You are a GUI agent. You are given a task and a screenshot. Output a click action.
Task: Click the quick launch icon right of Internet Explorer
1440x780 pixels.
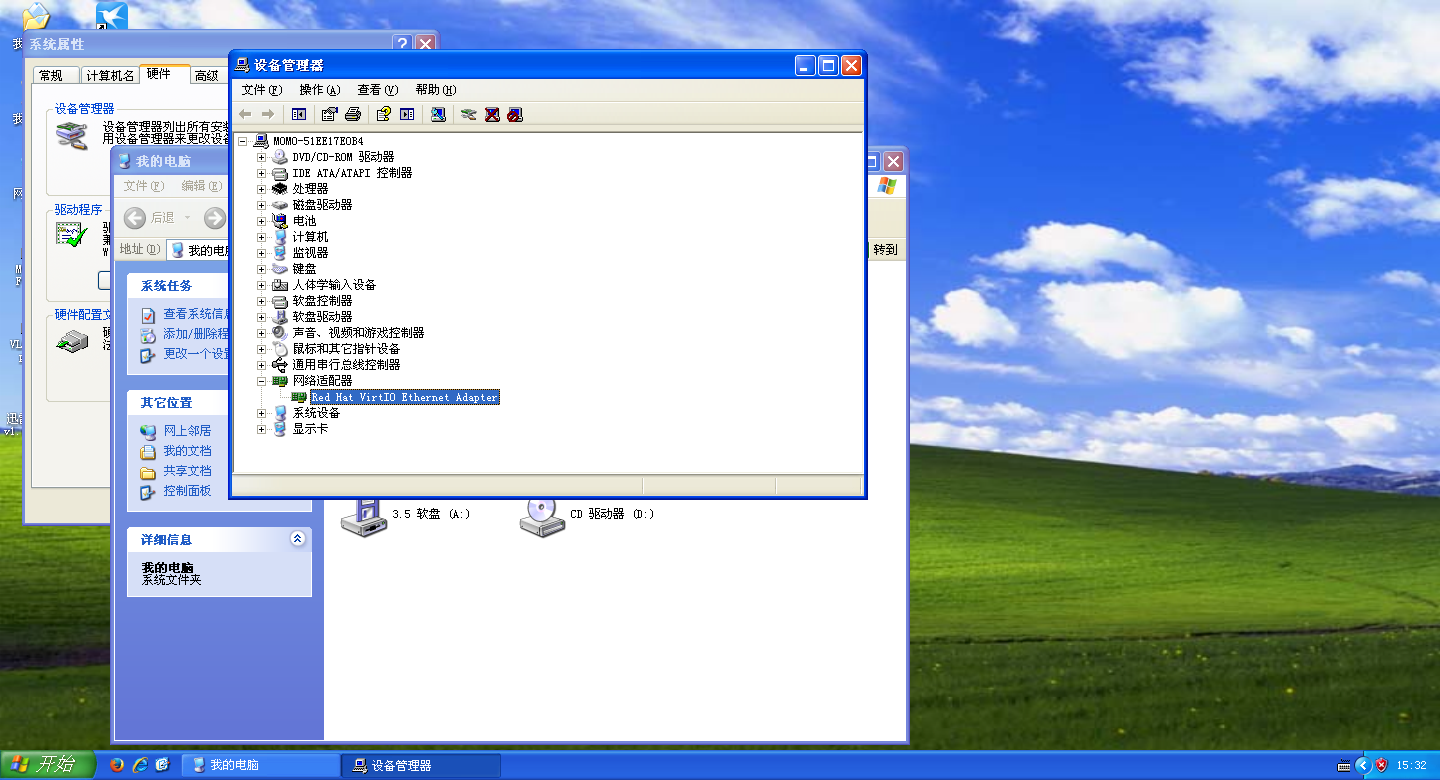pyautogui.click(x=163, y=765)
